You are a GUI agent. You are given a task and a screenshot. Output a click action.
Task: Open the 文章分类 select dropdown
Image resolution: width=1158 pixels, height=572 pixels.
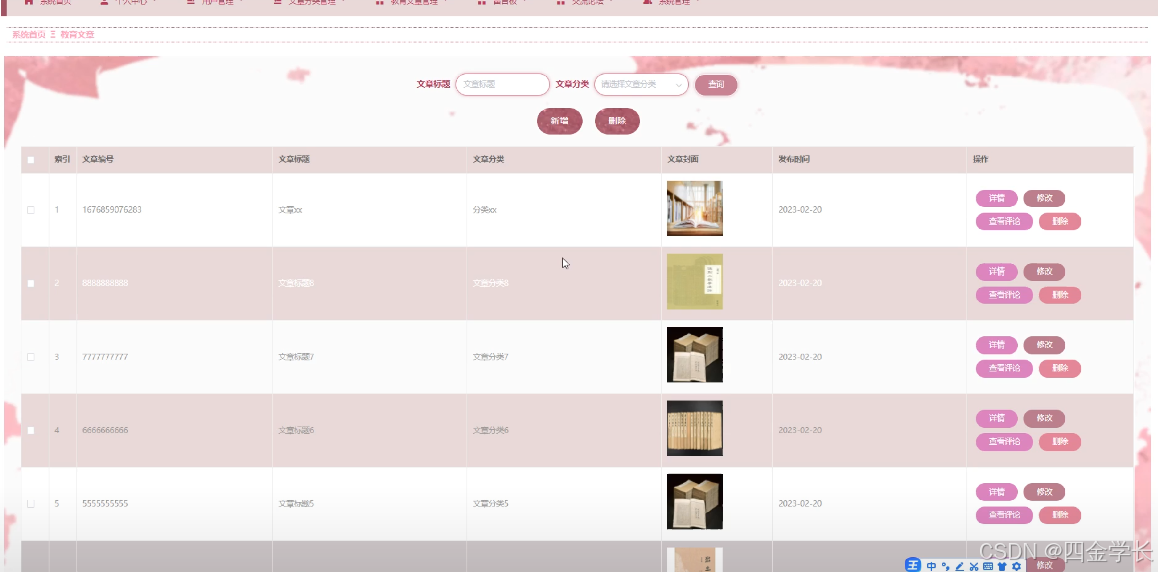641,84
